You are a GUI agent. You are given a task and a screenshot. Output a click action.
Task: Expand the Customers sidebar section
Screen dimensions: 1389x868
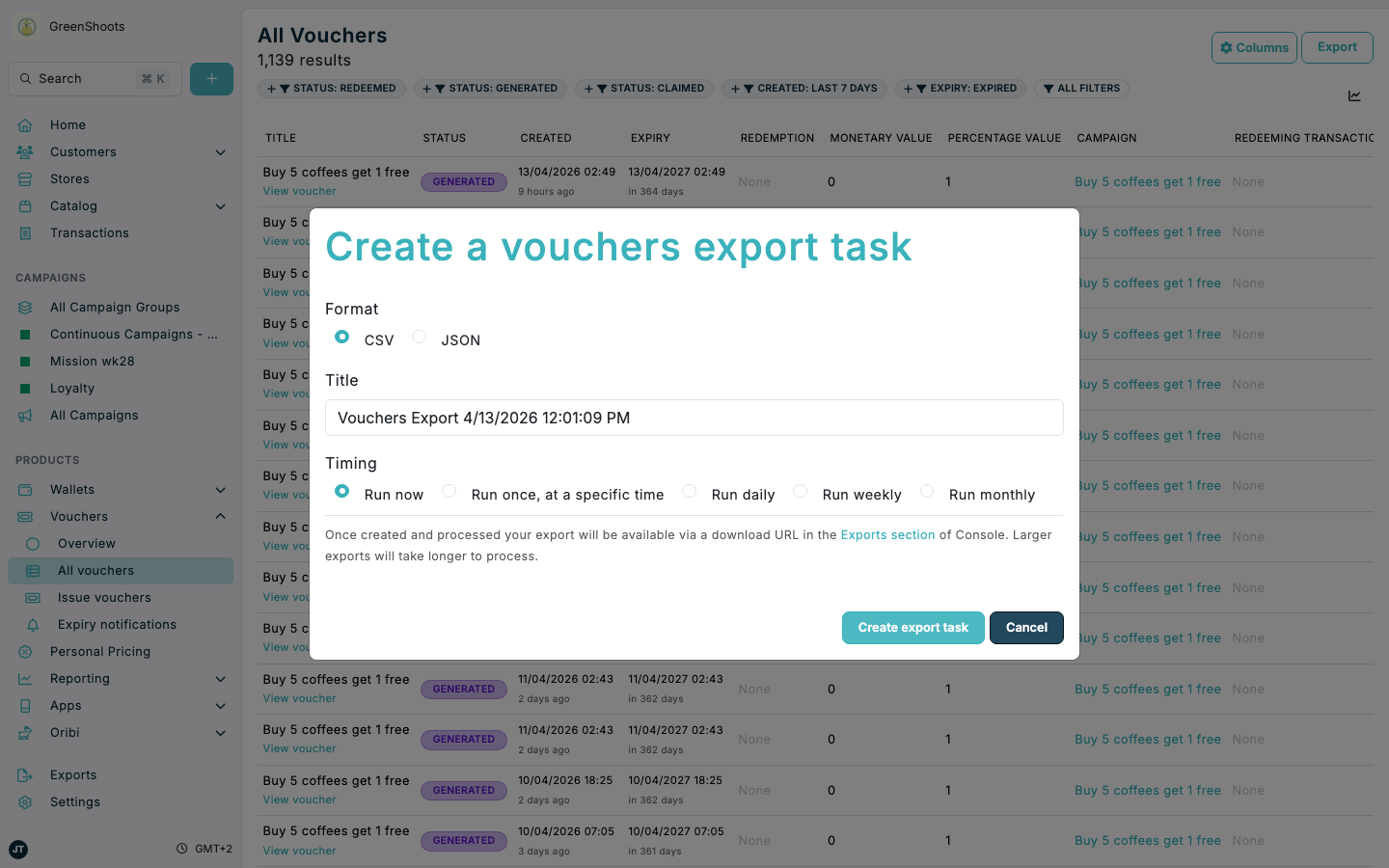[x=220, y=151]
